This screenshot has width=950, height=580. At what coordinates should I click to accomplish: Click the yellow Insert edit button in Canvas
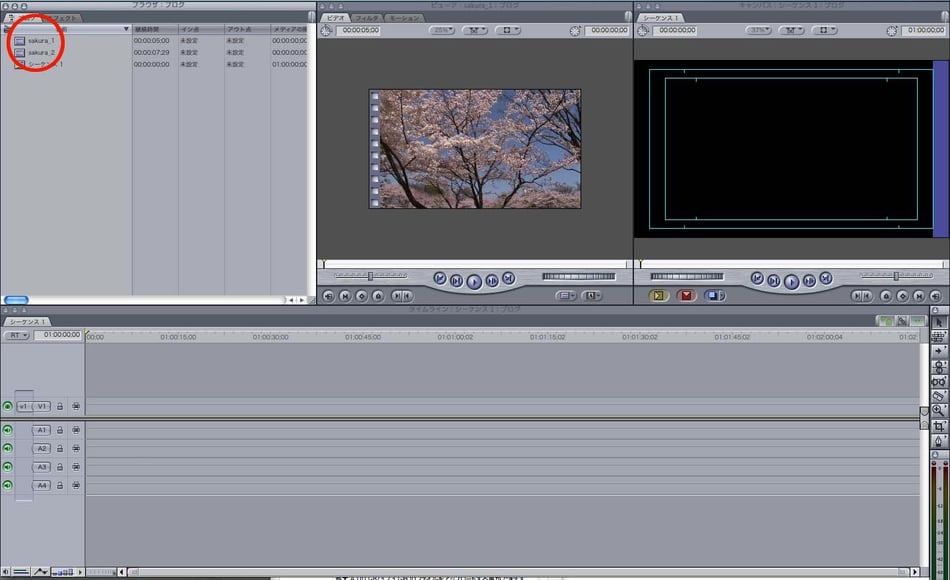659,296
